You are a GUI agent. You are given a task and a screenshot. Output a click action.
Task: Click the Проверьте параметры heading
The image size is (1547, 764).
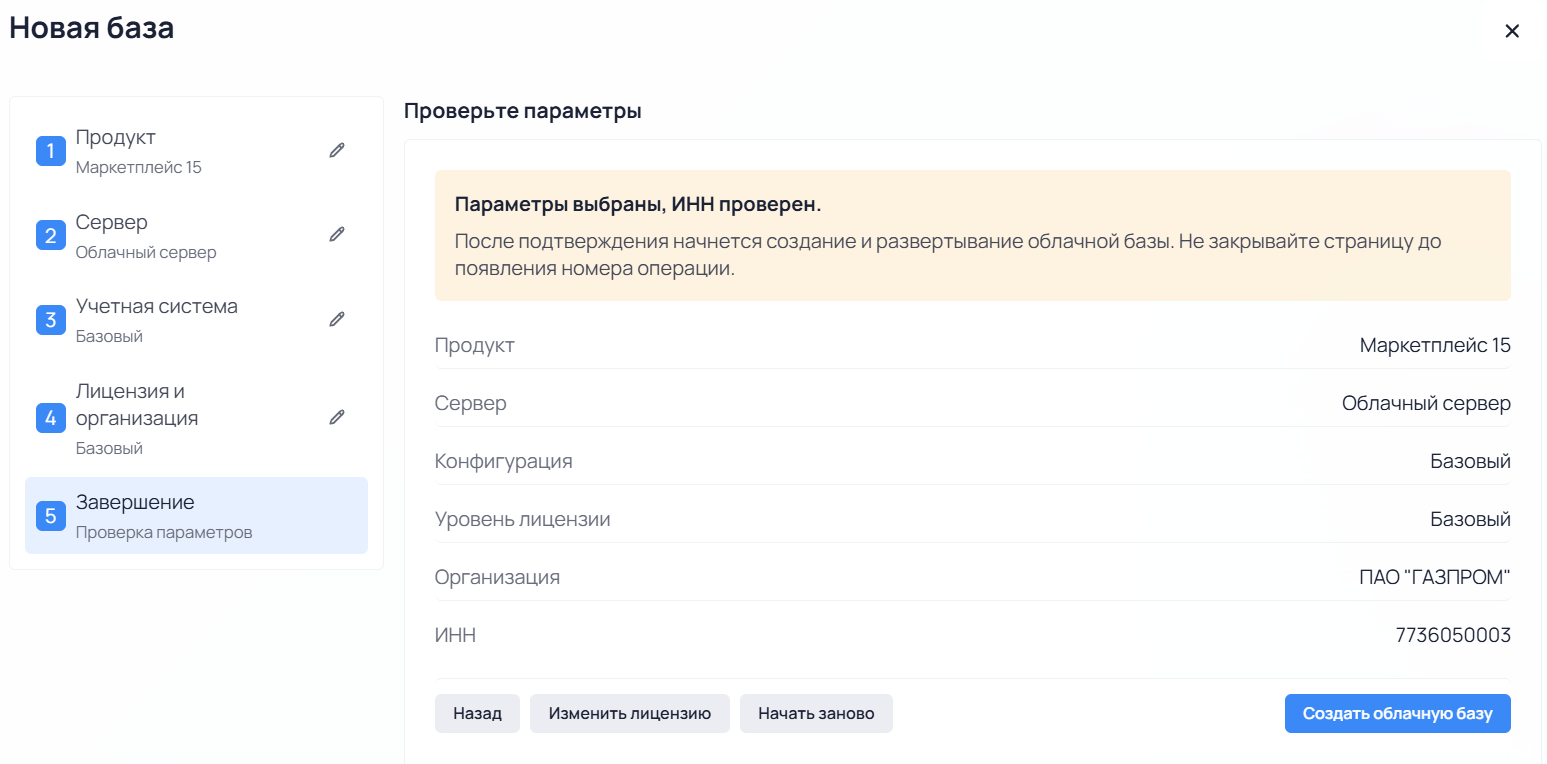[523, 111]
